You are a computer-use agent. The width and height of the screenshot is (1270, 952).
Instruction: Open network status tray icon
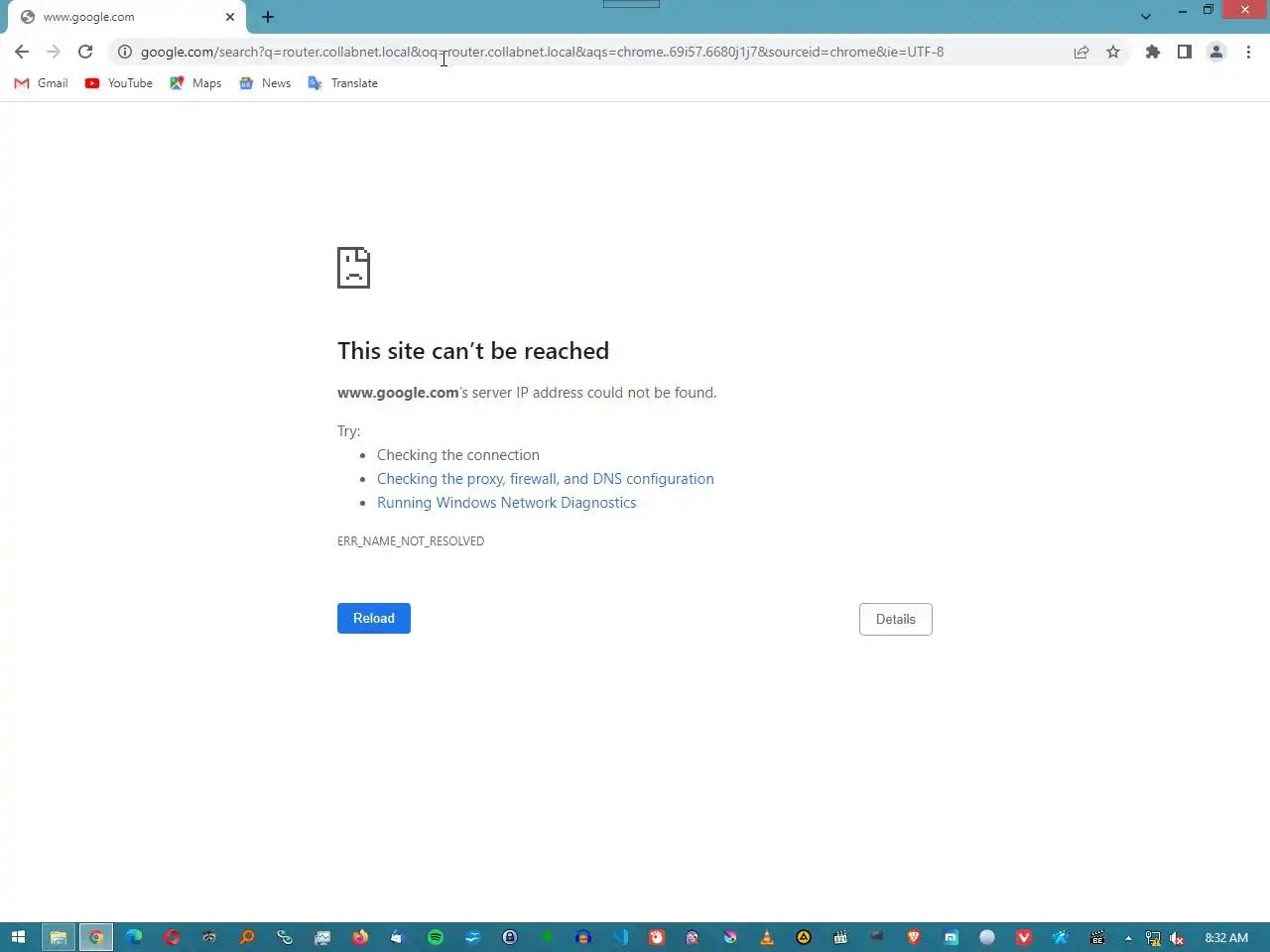1153,938
